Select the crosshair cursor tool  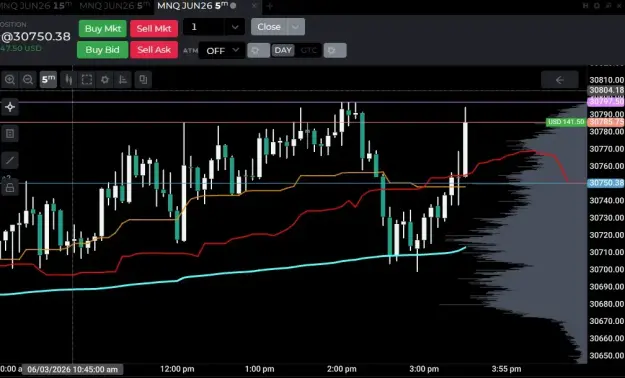coord(10,107)
